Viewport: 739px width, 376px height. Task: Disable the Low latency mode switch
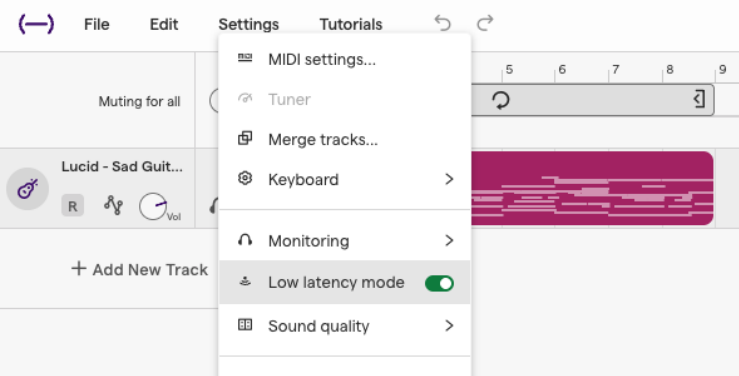tap(439, 283)
